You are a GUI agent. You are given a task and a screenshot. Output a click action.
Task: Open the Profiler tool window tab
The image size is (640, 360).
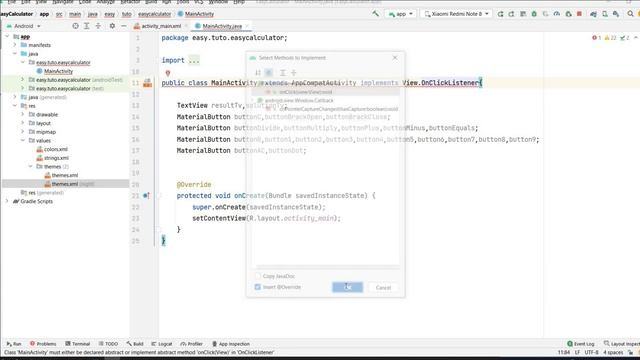click(191, 344)
